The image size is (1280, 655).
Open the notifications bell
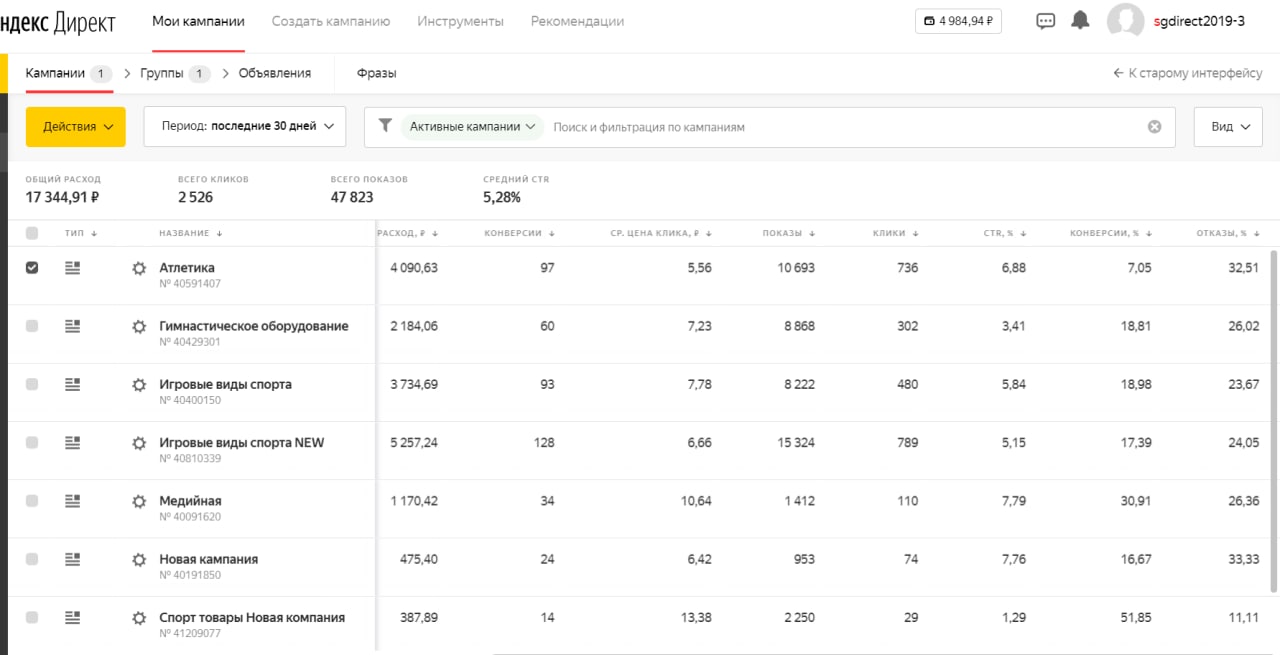click(1080, 20)
